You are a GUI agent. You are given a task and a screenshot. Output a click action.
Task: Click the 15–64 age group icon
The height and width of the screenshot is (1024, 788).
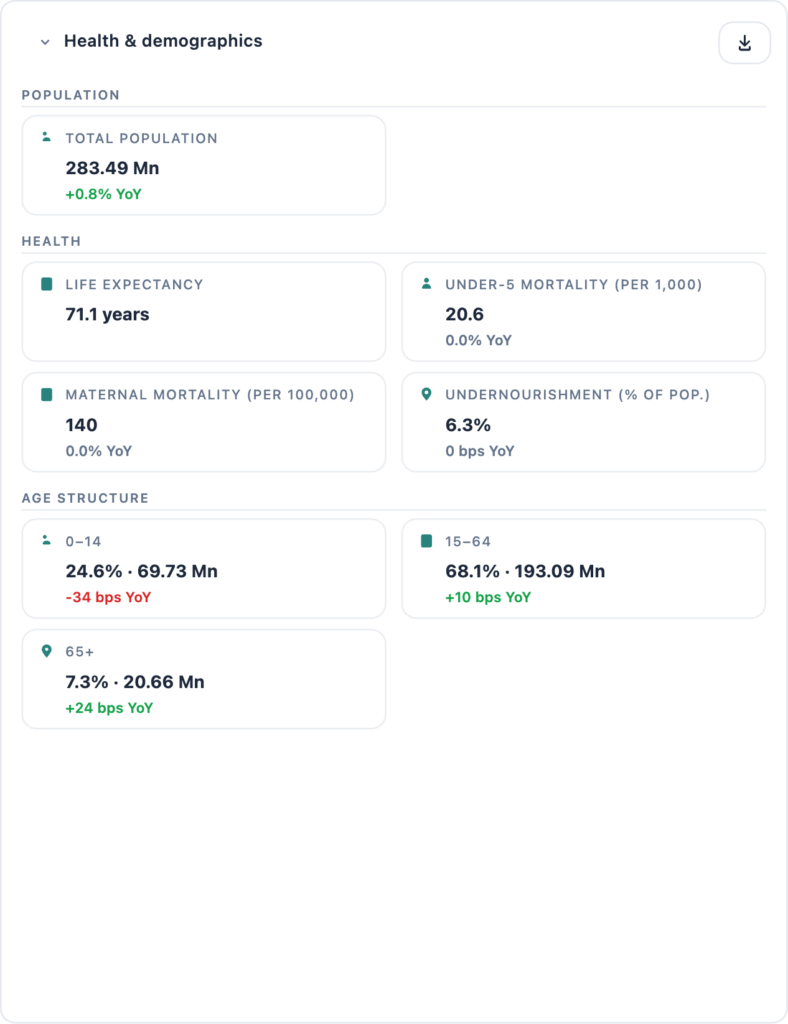(x=426, y=541)
